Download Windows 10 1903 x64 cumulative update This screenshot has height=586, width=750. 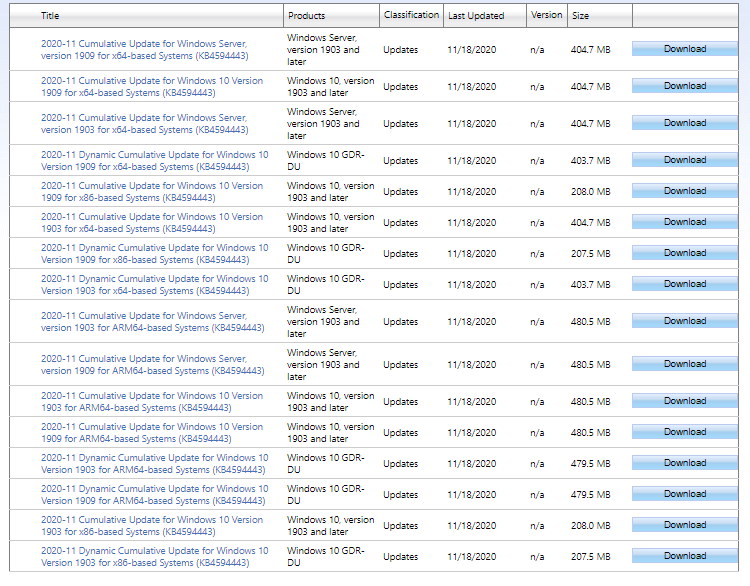click(x=685, y=222)
